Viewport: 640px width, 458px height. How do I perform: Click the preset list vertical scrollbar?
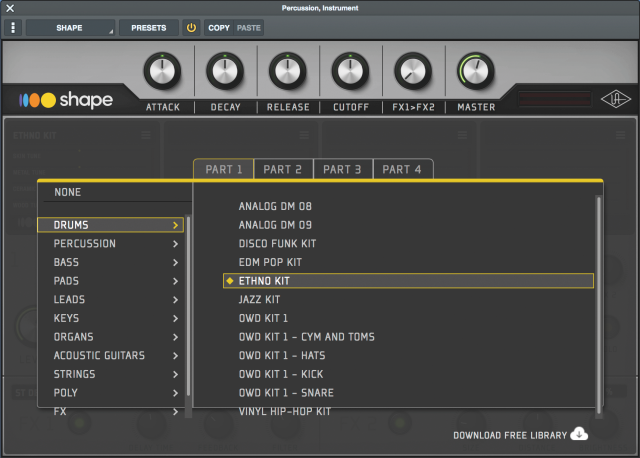tap(598, 305)
